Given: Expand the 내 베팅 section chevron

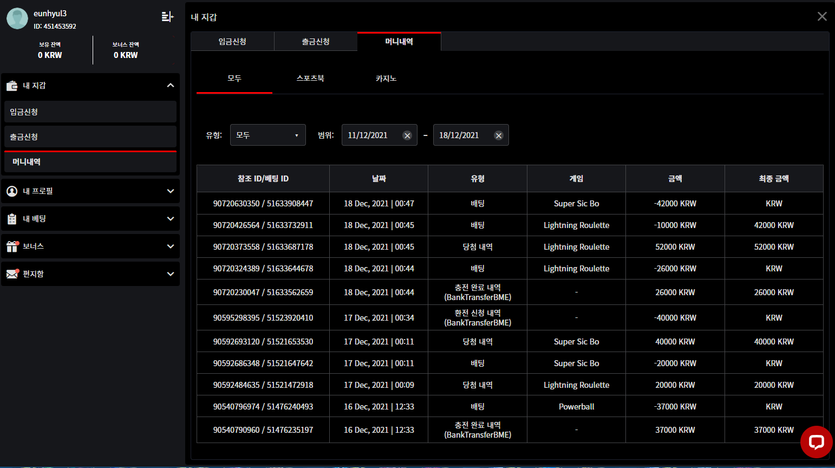Looking at the screenshot, I should coord(170,219).
